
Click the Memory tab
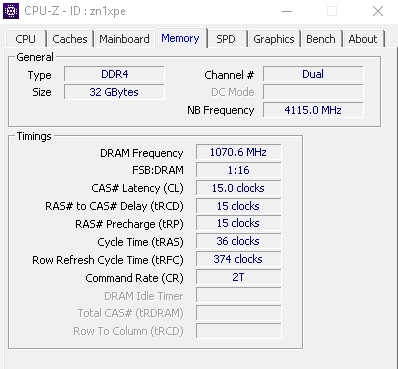[180, 38]
